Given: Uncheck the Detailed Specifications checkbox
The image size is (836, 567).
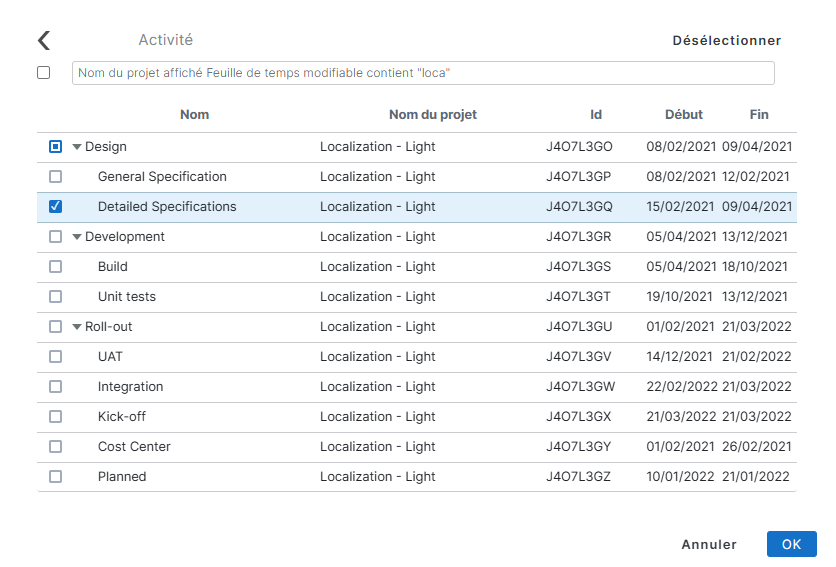Looking at the screenshot, I should [x=55, y=207].
